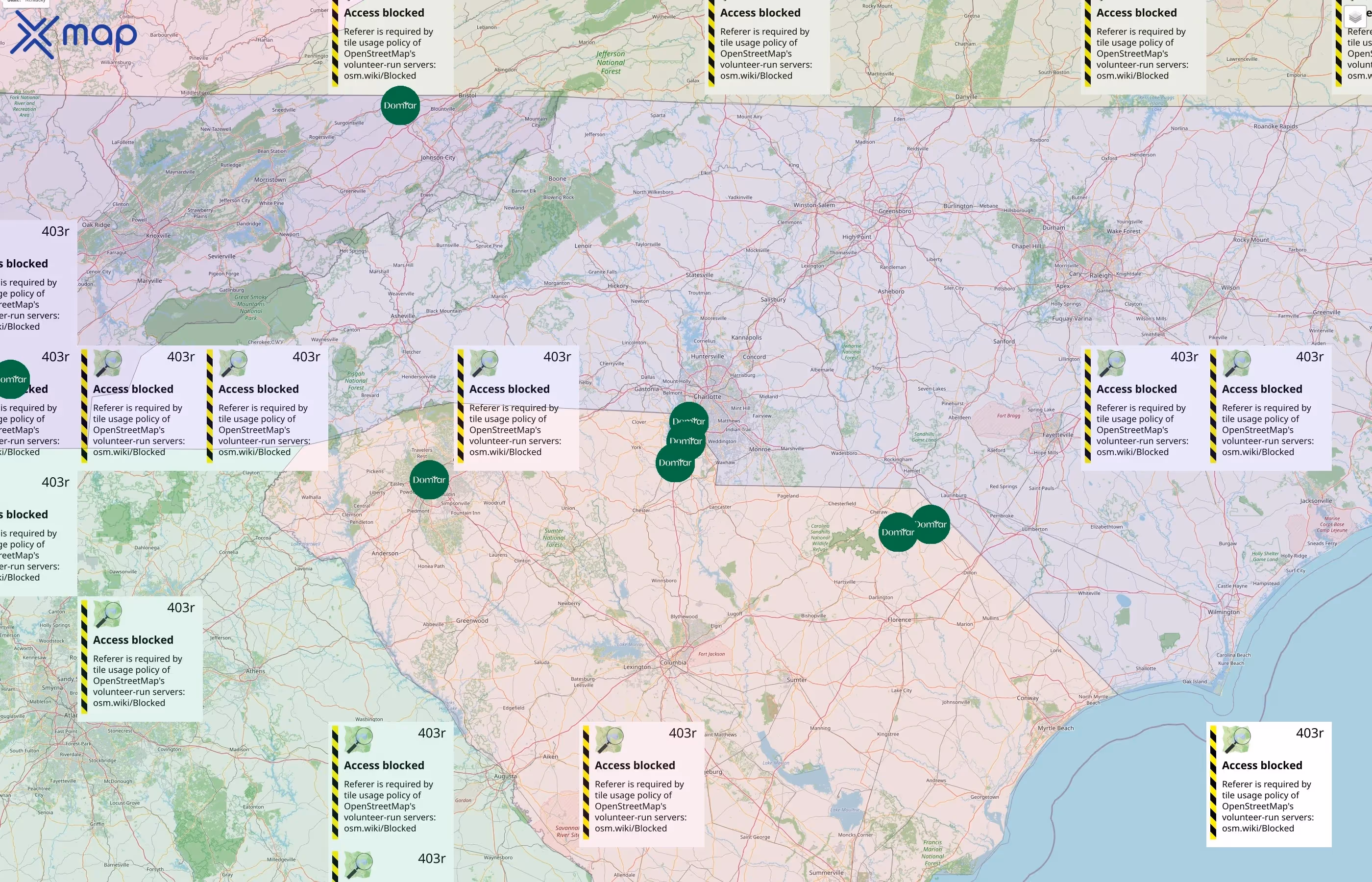The height and width of the screenshot is (882, 1372).
Task: Click the Wilmington city label
Action: click(x=1224, y=612)
